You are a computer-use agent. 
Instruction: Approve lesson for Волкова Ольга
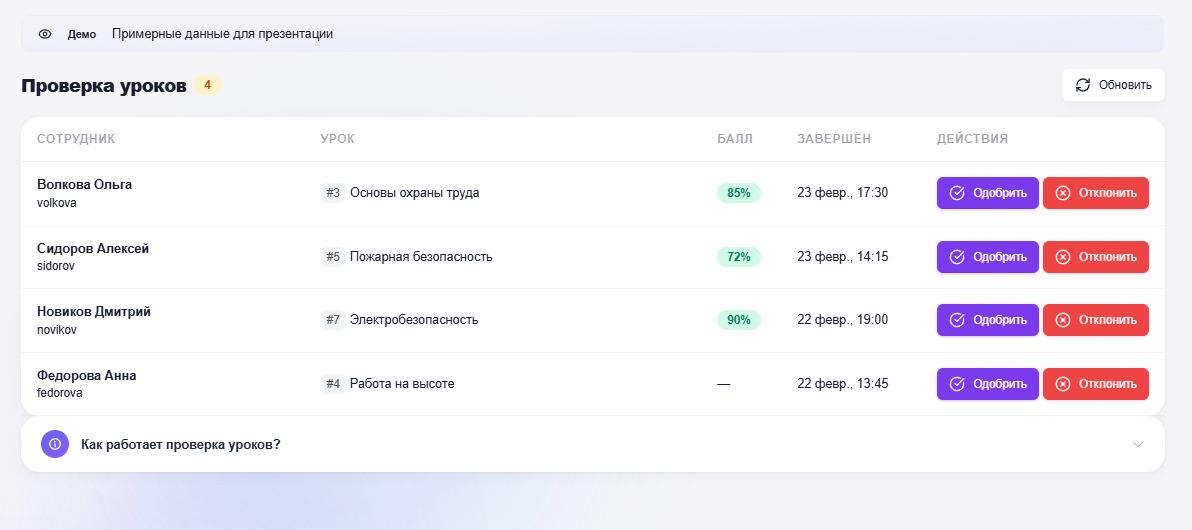click(x=988, y=193)
